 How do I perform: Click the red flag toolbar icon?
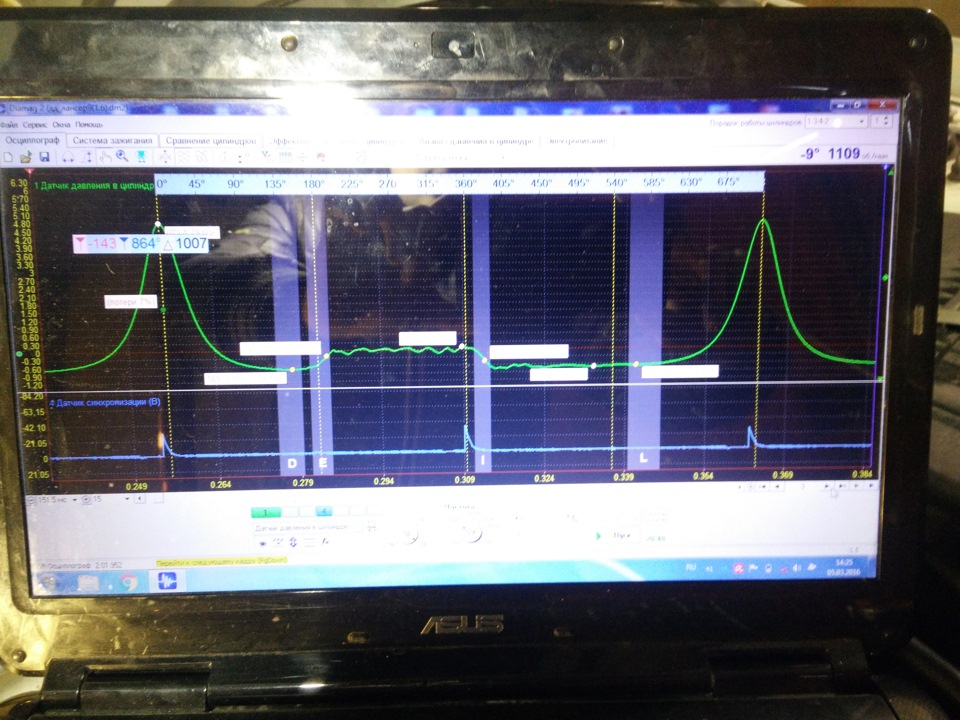click(x=320, y=157)
